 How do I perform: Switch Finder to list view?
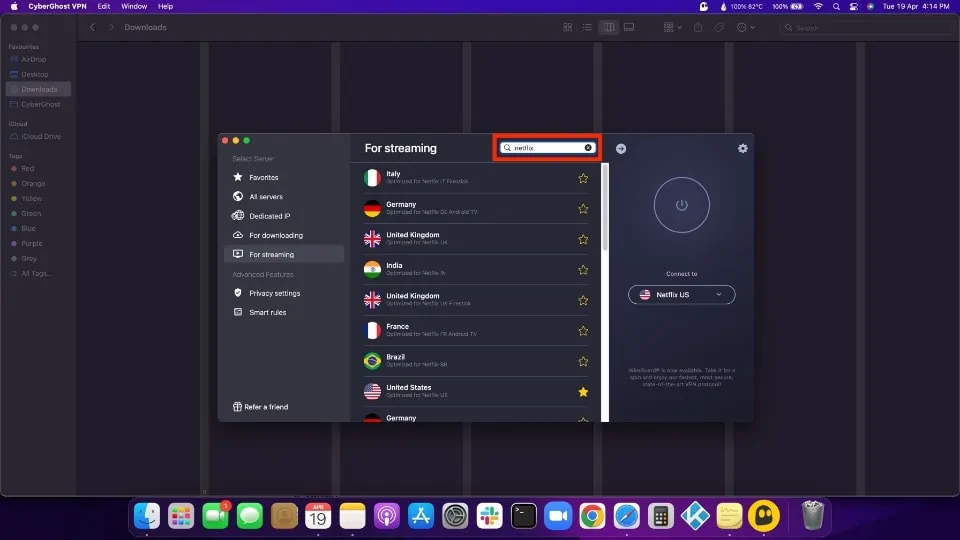(x=587, y=27)
